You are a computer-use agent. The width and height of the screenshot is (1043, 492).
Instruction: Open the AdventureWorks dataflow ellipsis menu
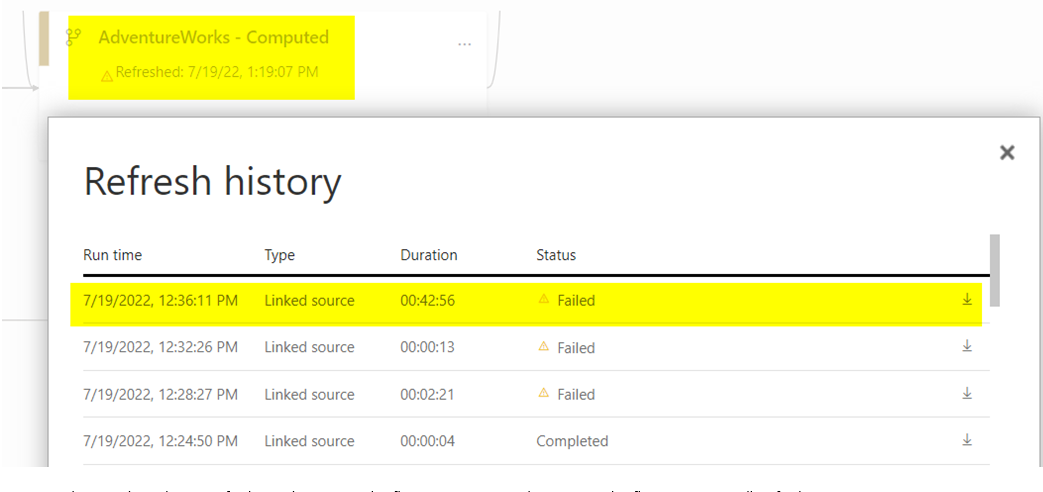[x=464, y=45]
